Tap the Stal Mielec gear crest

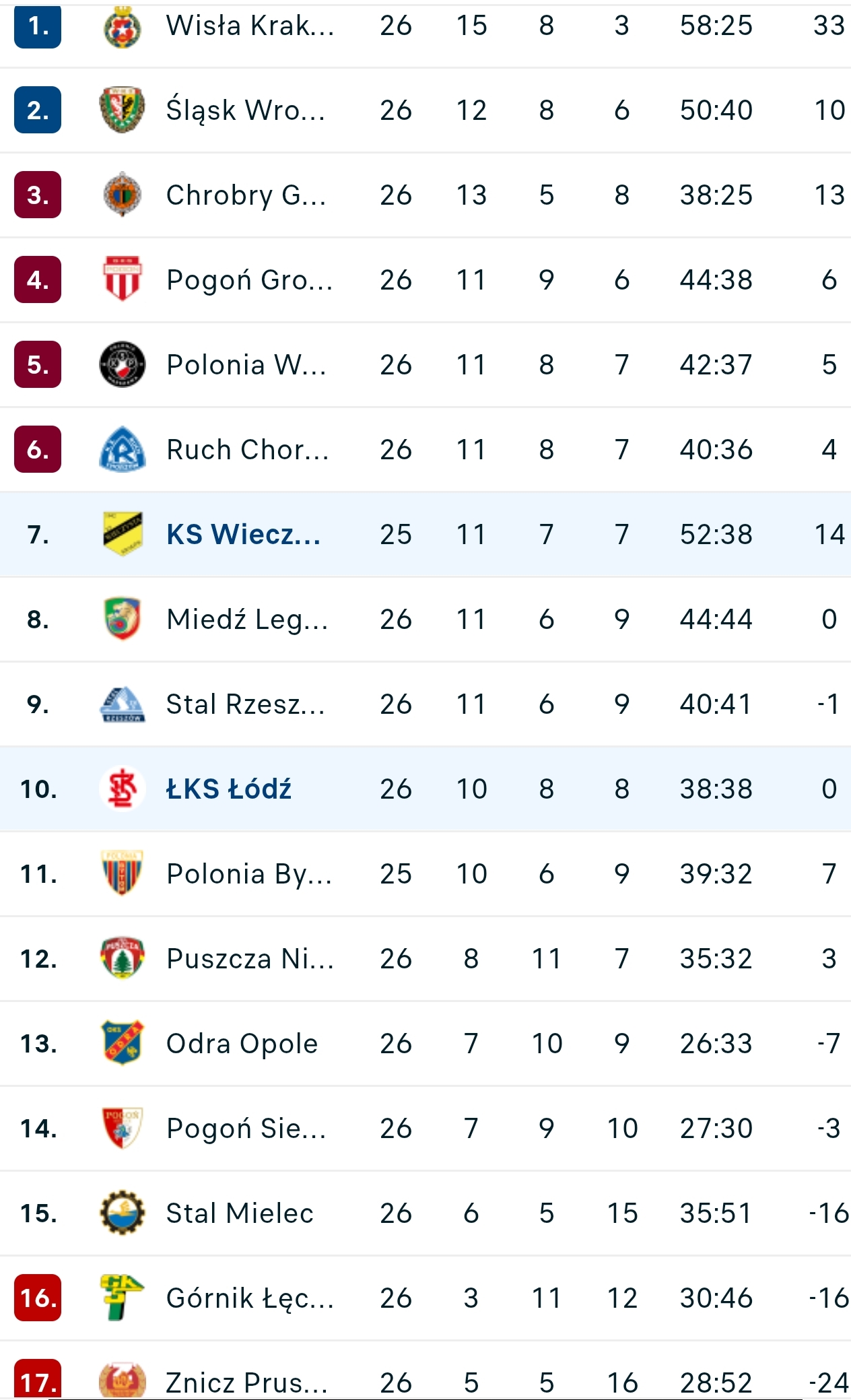(122, 1213)
